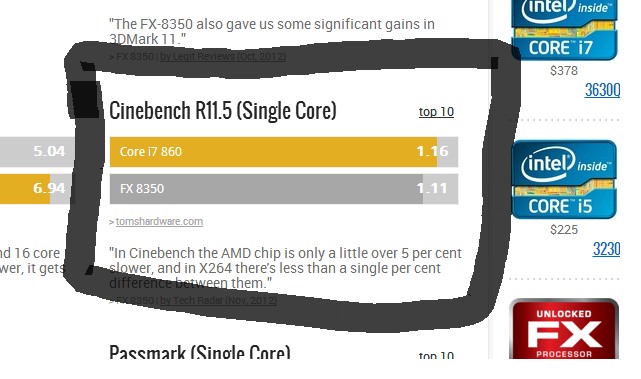Open the 3630Q processor link
This screenshot has width=641, height=379.
pyautogui.click(x=603, y=90)
